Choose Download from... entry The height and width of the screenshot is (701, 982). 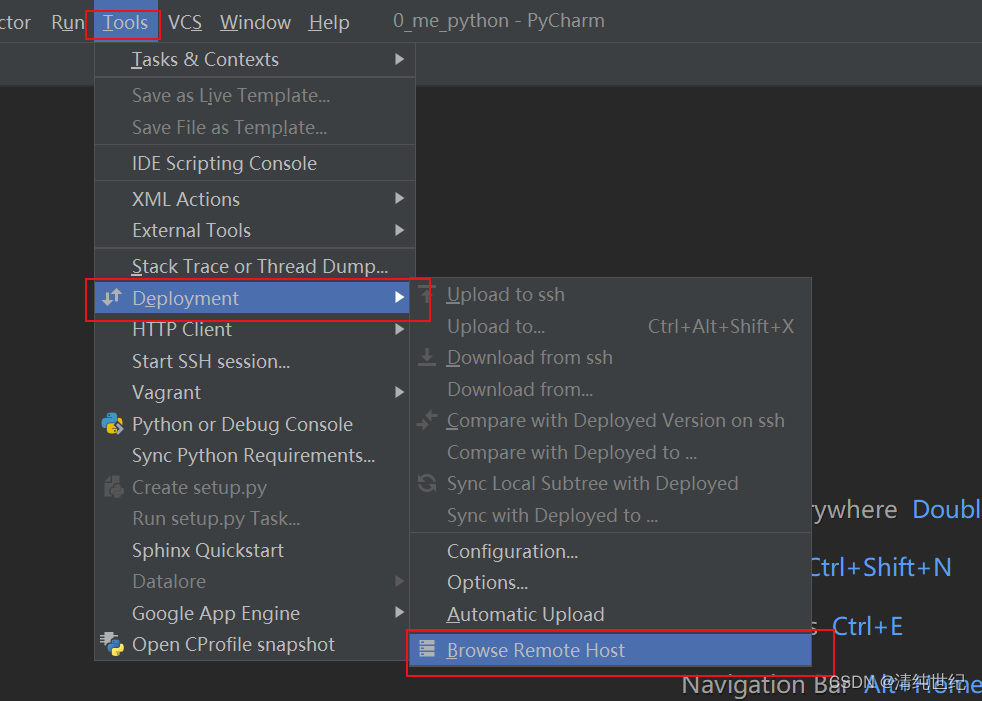coord(611,390)
